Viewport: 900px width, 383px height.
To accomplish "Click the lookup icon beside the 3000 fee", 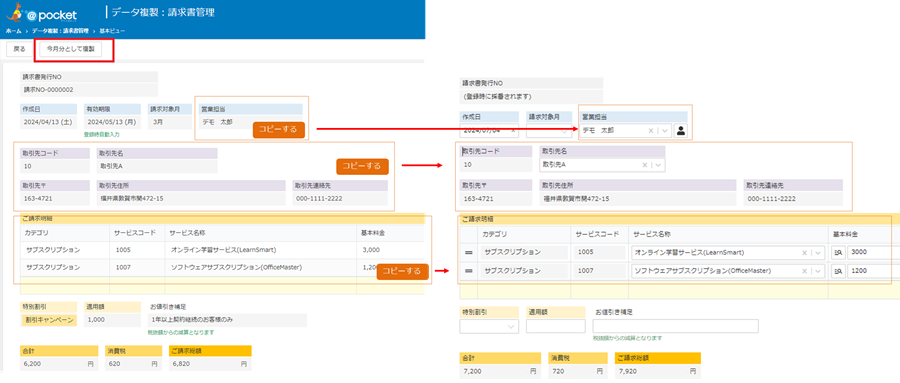I will (x=838, y=252).
